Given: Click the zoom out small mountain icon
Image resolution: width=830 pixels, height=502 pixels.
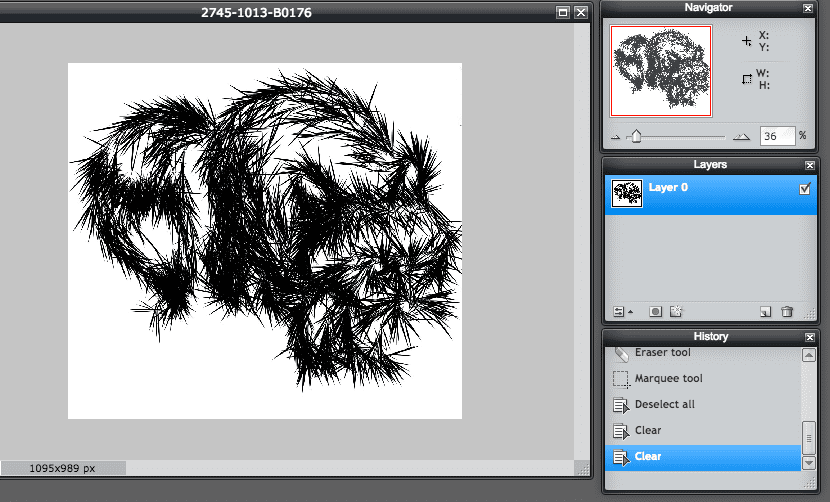Looking at the screenshot, I should click(x=615, y=136).
